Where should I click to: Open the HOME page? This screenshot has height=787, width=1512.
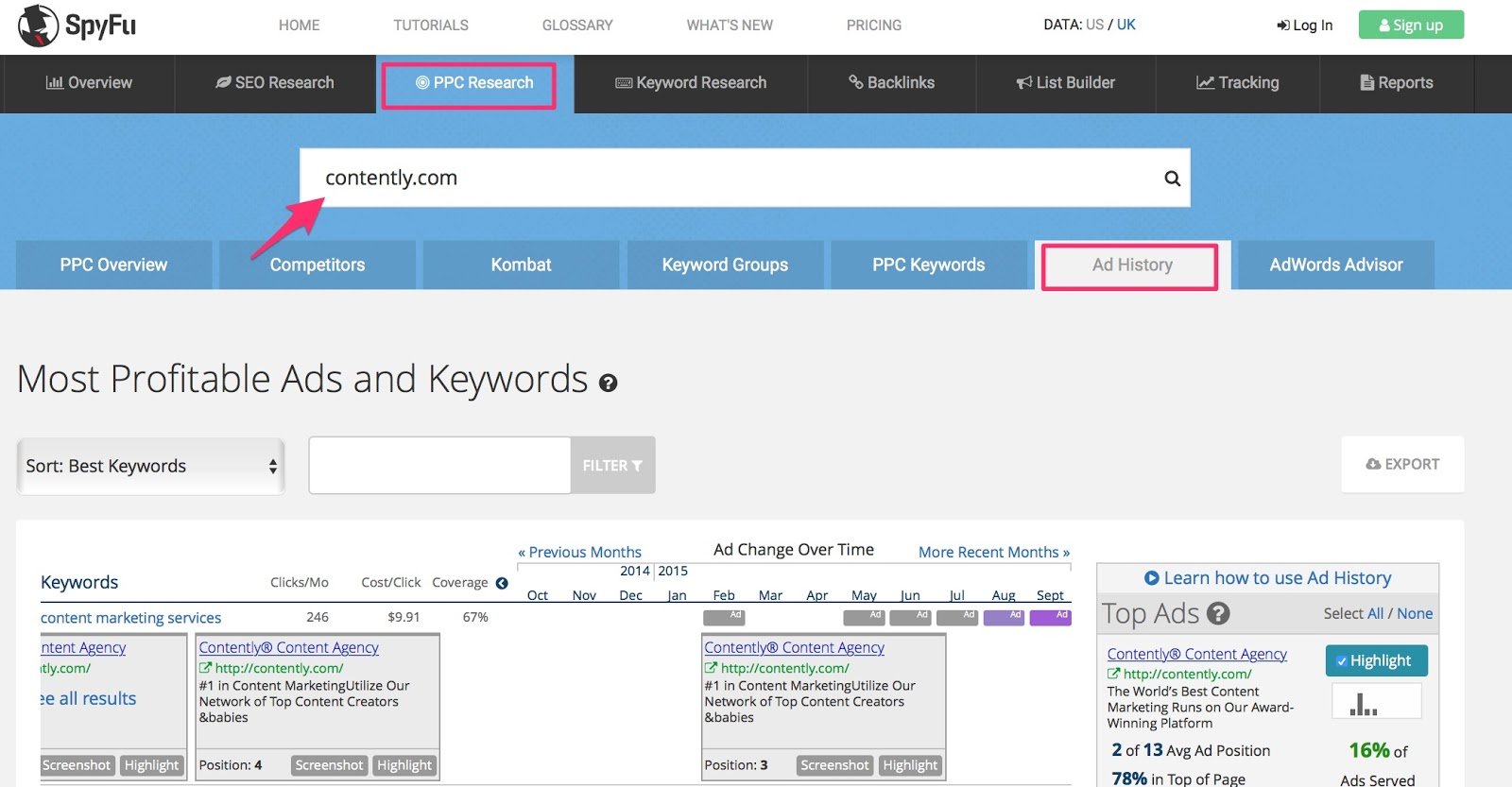(x=299, y=26)
